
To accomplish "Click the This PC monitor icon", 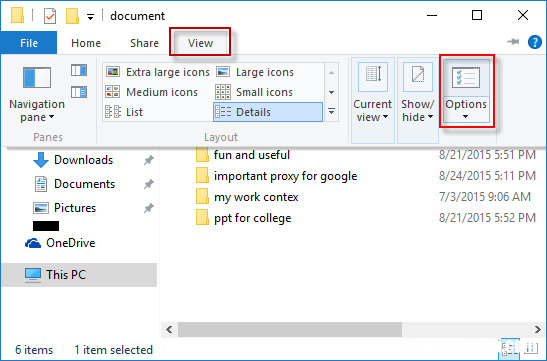I will [x=33, y=275].
